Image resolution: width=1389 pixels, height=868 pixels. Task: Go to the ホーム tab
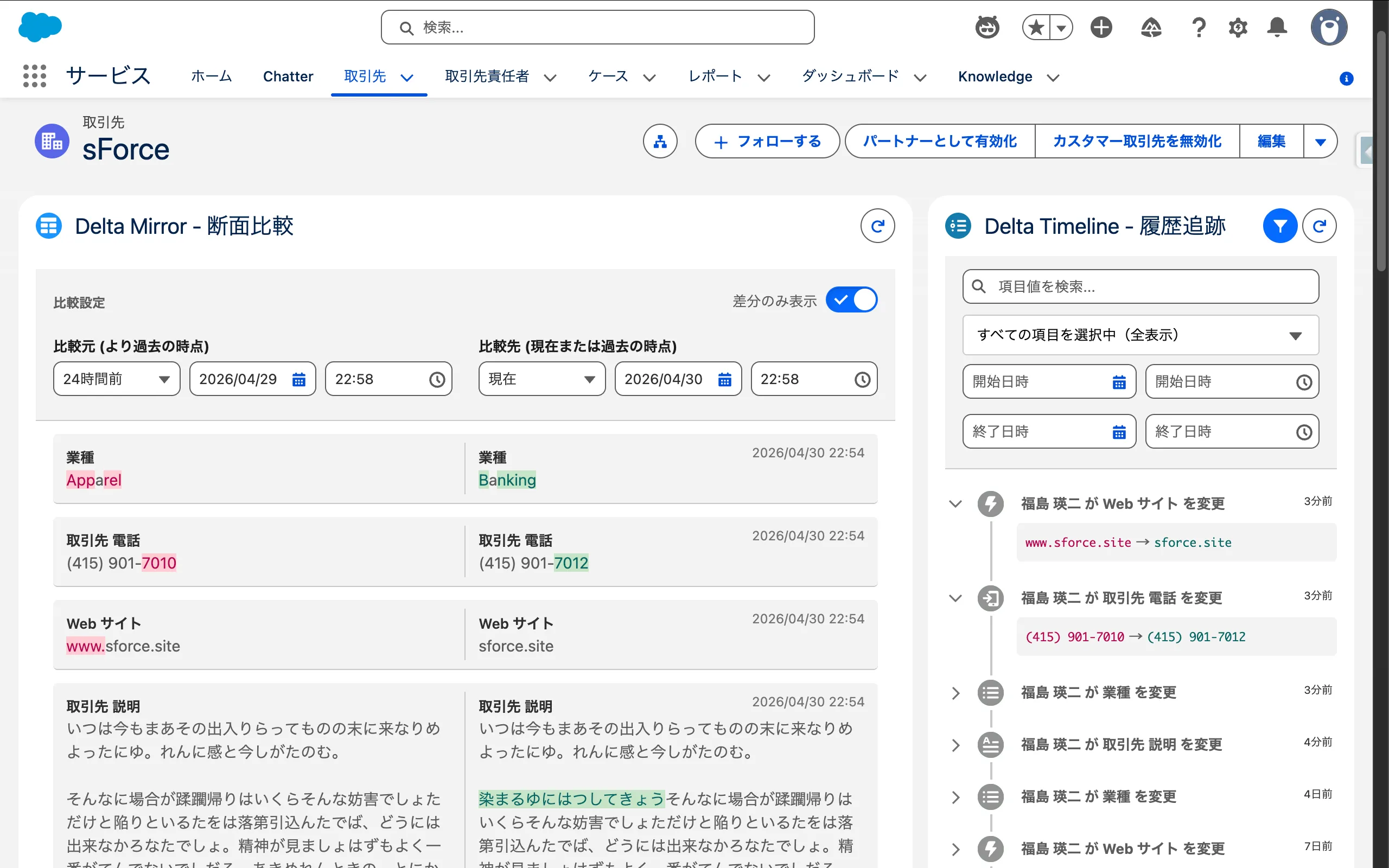coord(211,76)
